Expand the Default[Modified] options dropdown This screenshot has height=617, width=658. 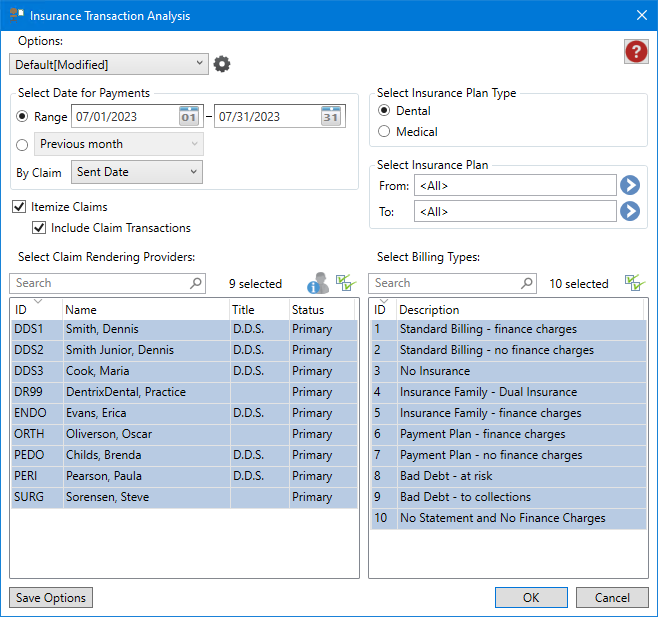tap(108, 64)
